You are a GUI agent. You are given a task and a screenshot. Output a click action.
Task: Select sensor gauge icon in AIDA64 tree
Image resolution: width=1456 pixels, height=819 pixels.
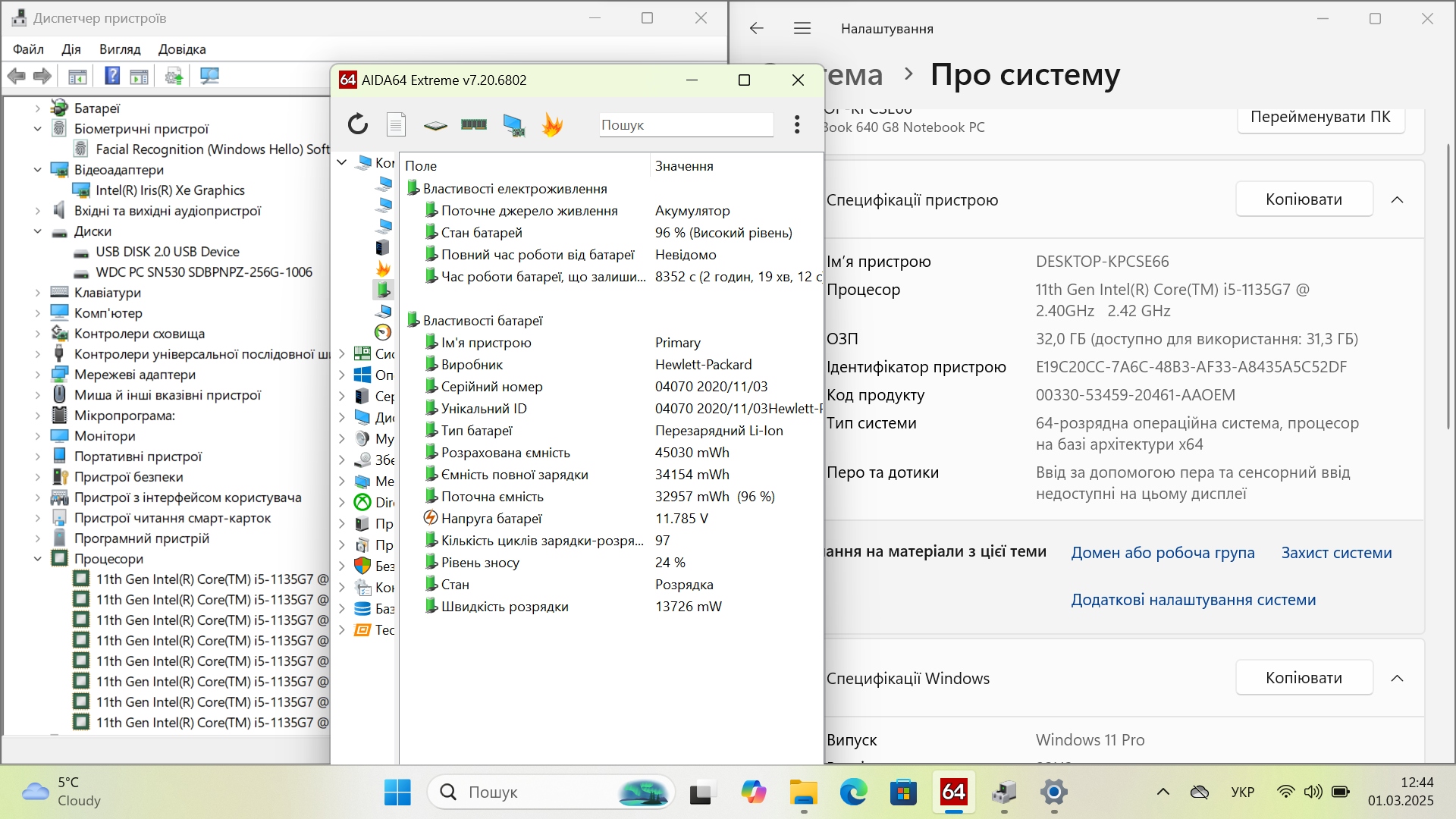click(383, 332)
